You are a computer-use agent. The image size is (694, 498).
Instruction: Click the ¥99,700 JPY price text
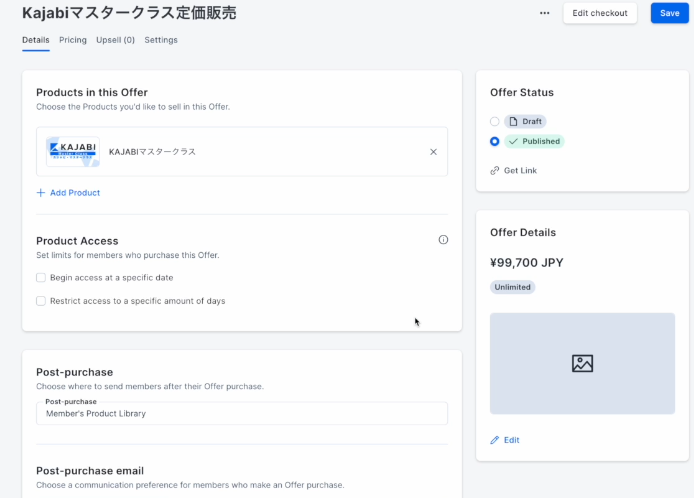527,263
